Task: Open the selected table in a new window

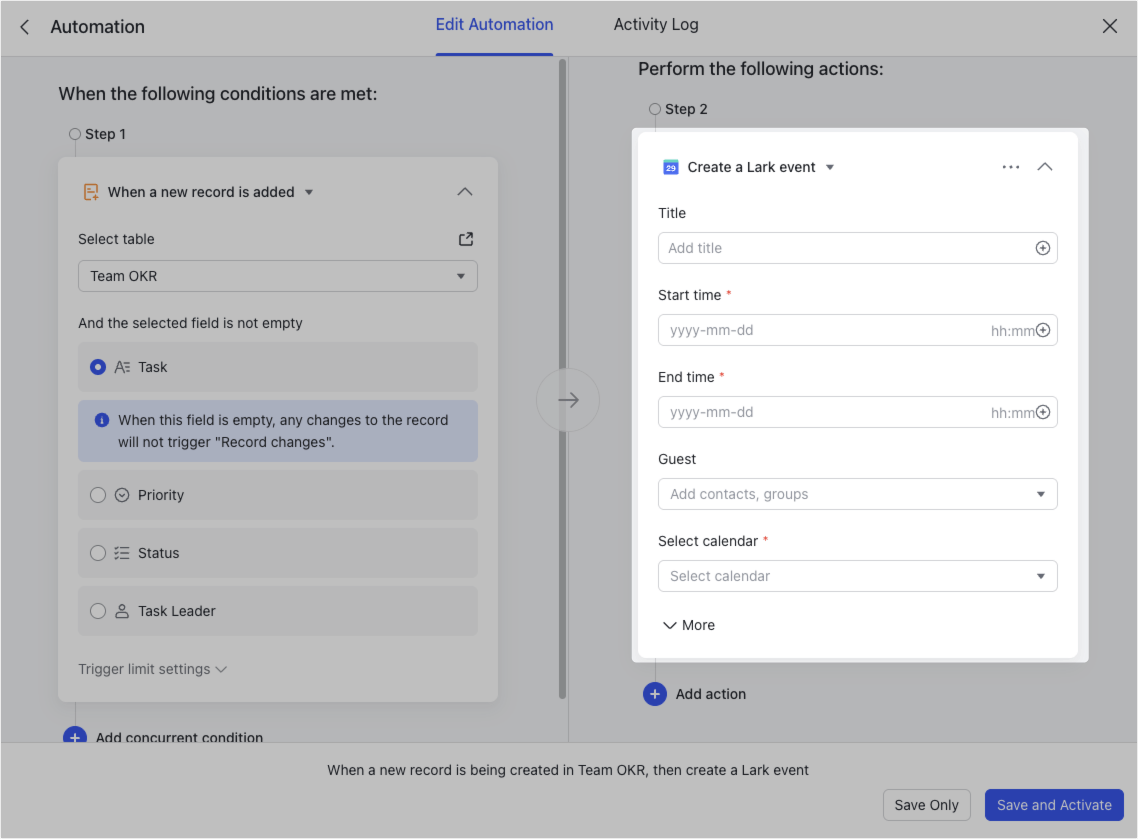Action: coord(466,239)
